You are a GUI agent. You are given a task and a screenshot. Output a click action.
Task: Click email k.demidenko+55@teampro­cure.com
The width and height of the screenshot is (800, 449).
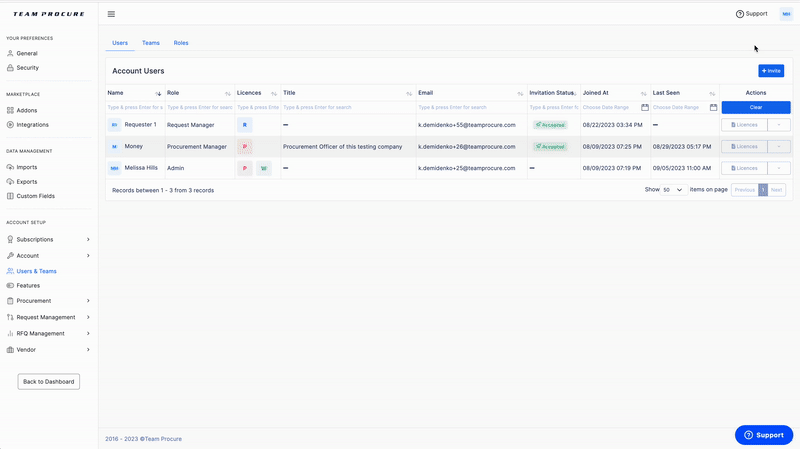pos(467,125)
